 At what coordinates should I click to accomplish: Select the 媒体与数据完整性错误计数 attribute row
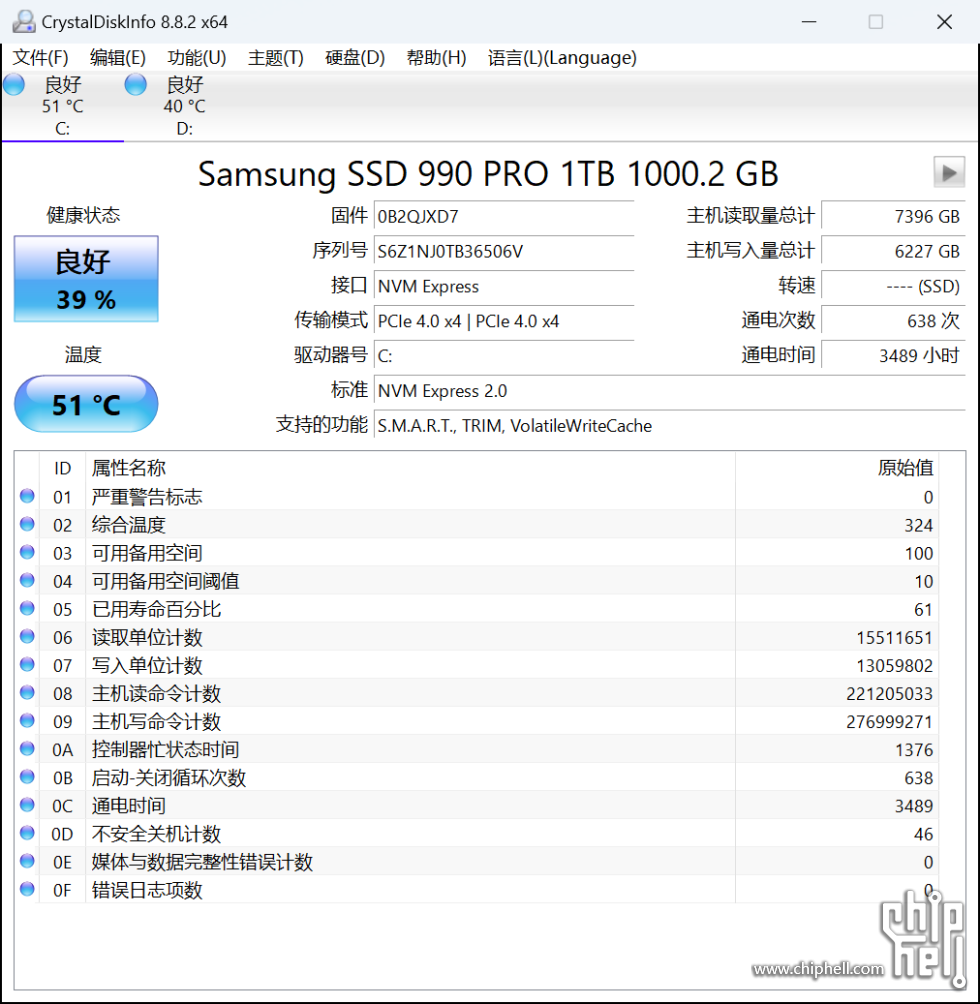[x=476, y=862]
